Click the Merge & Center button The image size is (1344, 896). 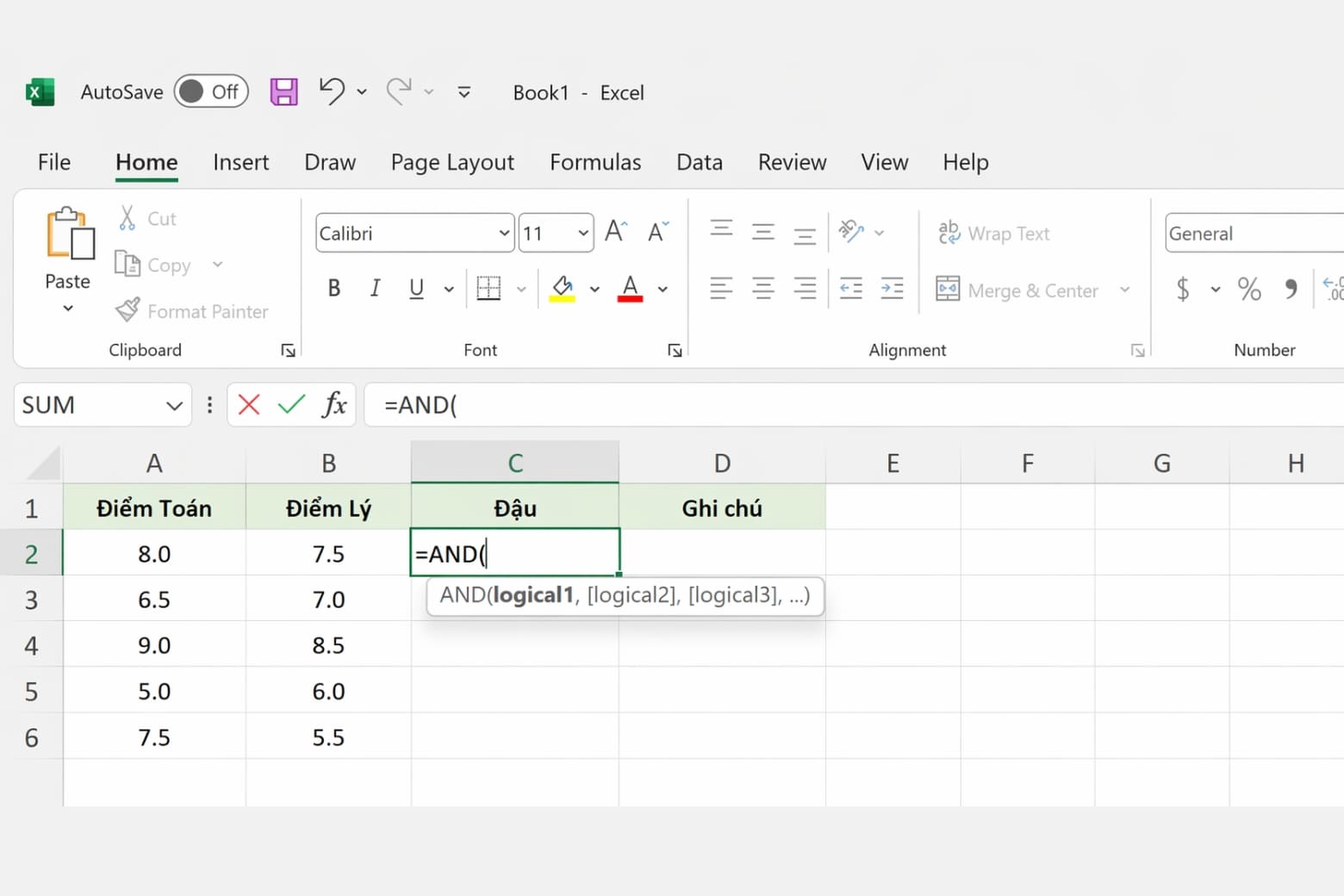(1017, 290)
